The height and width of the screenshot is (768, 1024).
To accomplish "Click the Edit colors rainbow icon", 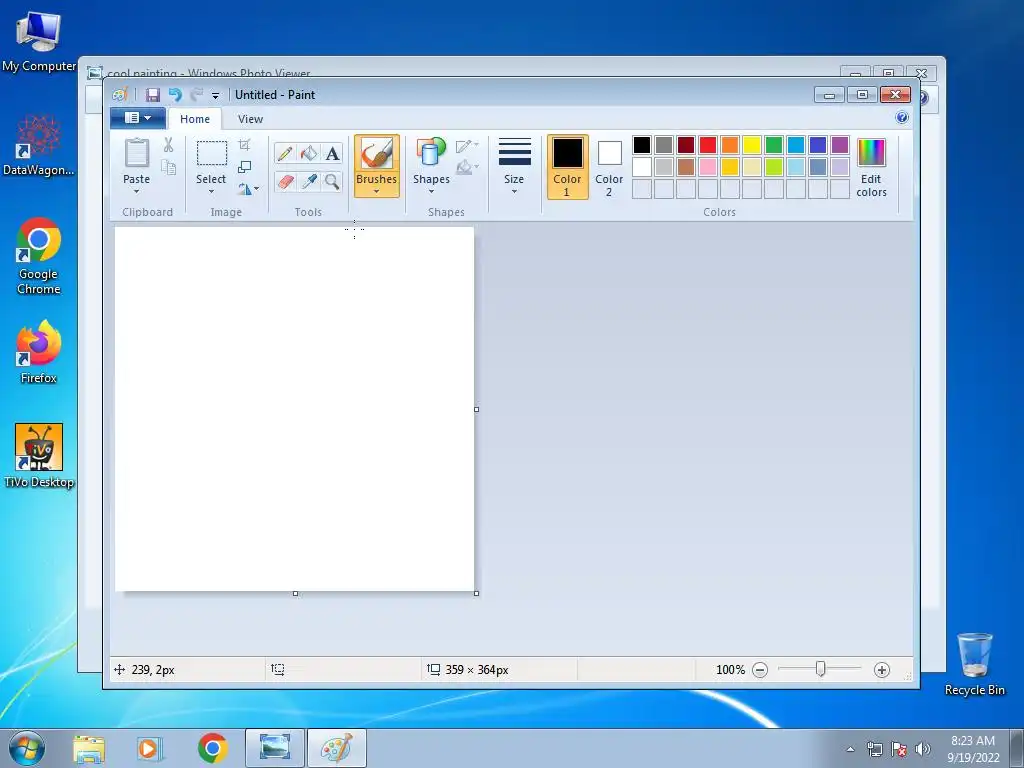I will click(871, 153).
